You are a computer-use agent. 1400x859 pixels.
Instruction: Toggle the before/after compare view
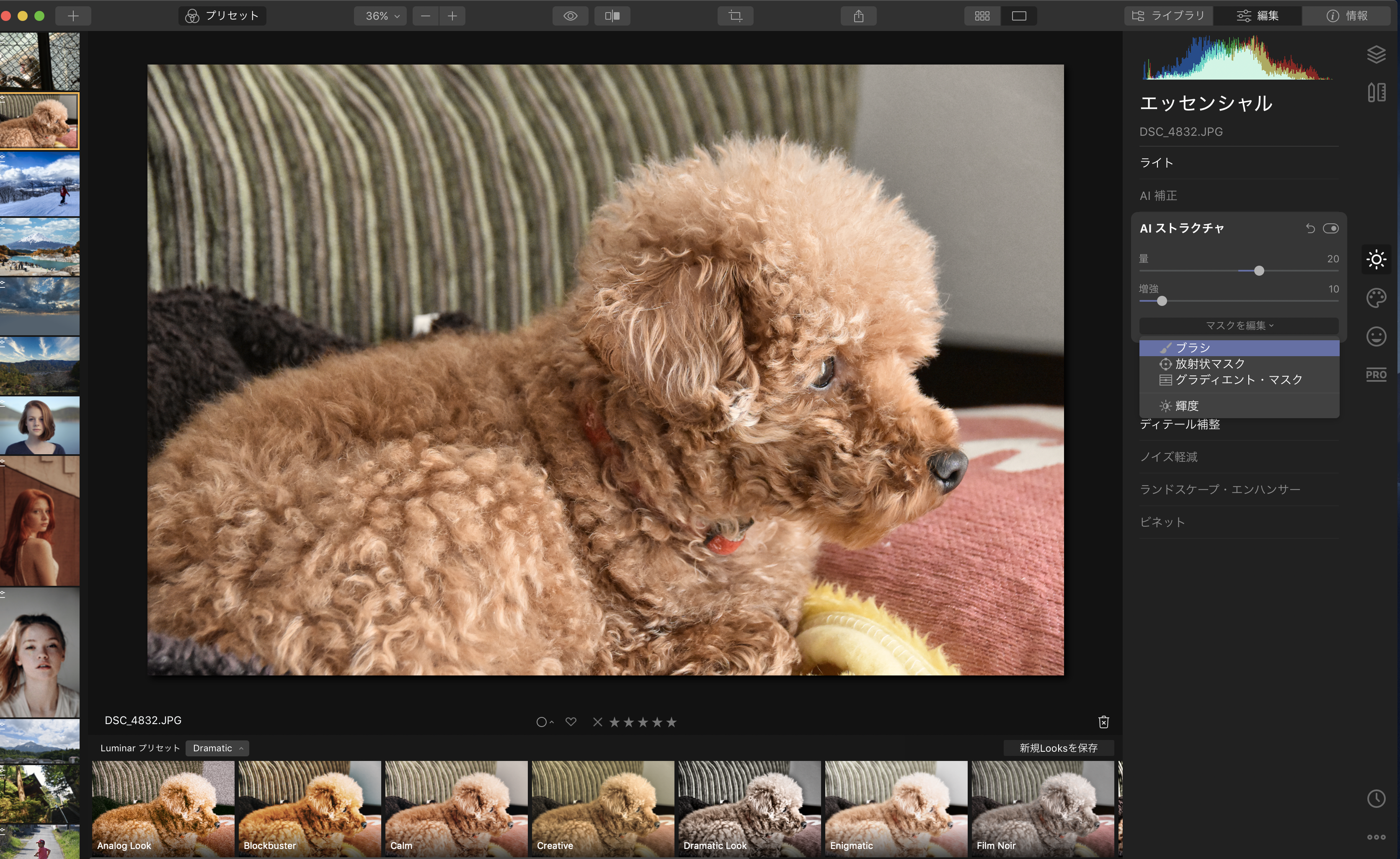(612, 16)
